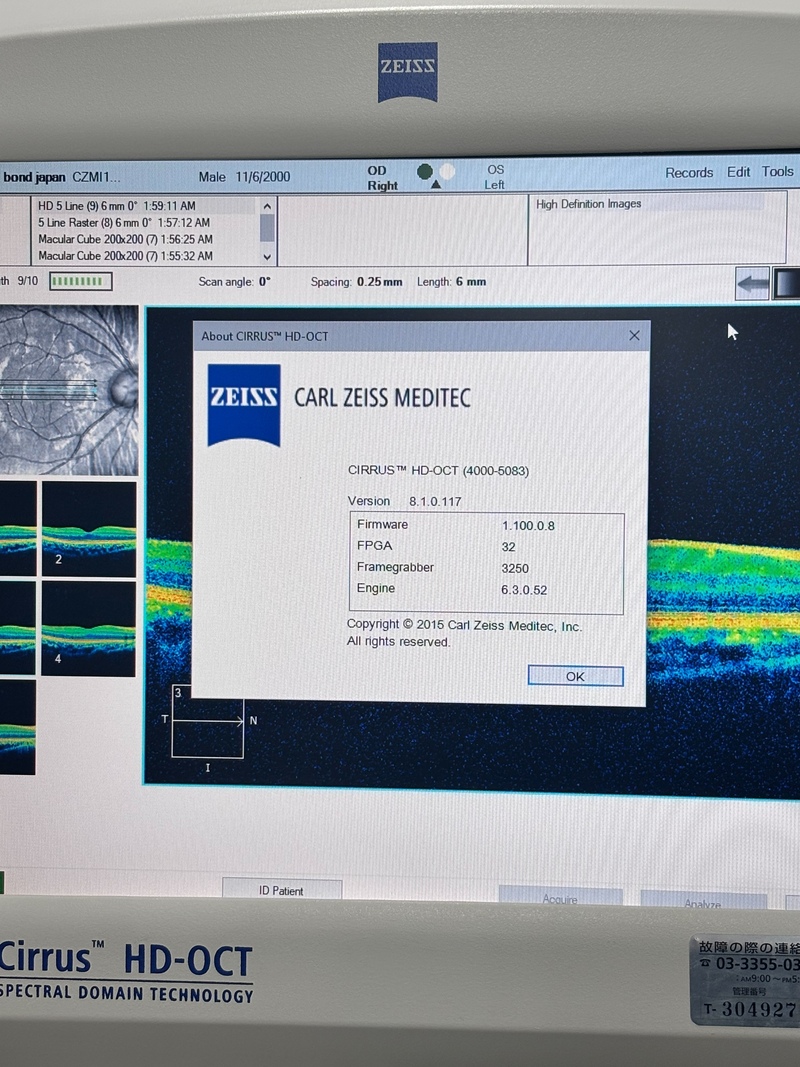Open the Tools menu
Screen dimensions: 800x1067
(x=778, y=172)
